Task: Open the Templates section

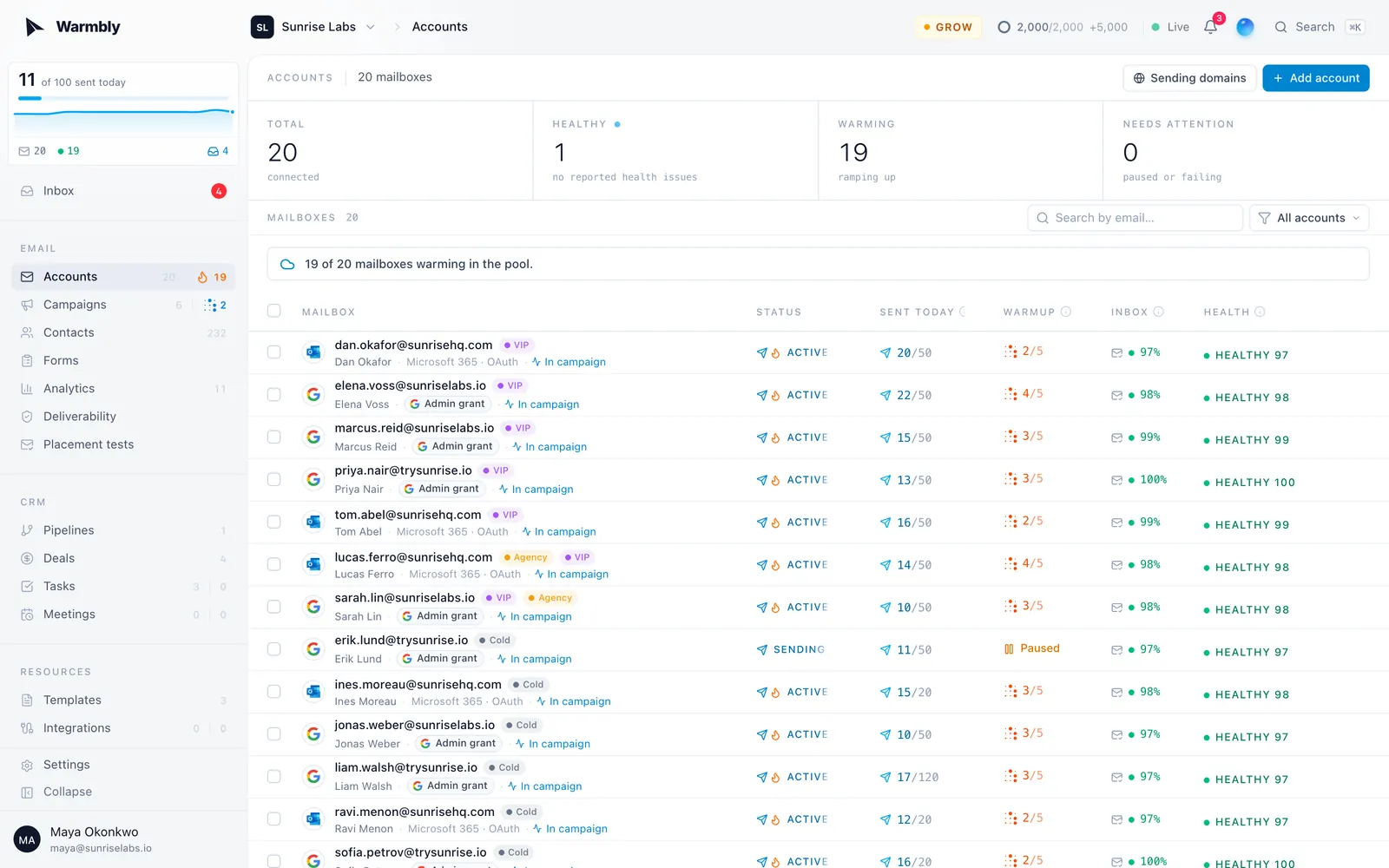Action: tap(122, 700)
